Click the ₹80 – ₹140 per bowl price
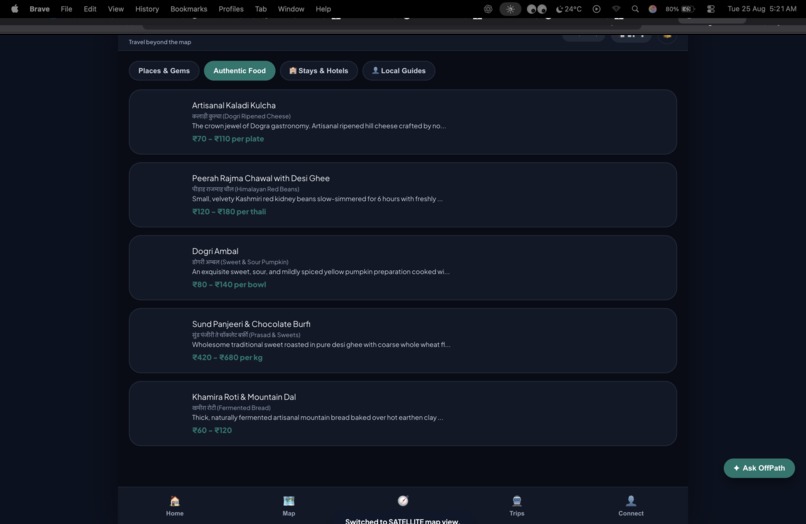806x524 pixels. 229,285
